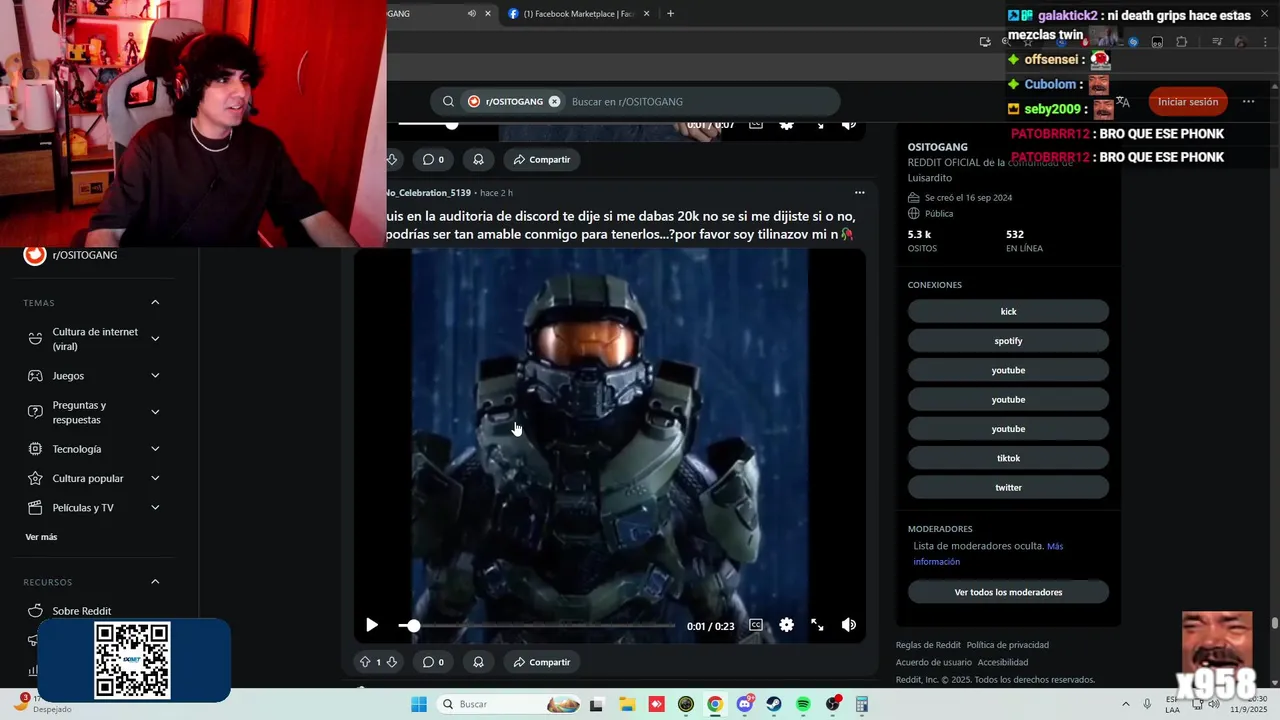Open the spotify connection link
The width and height of the screenshot is (1280, 720).
coord(1008,341)
